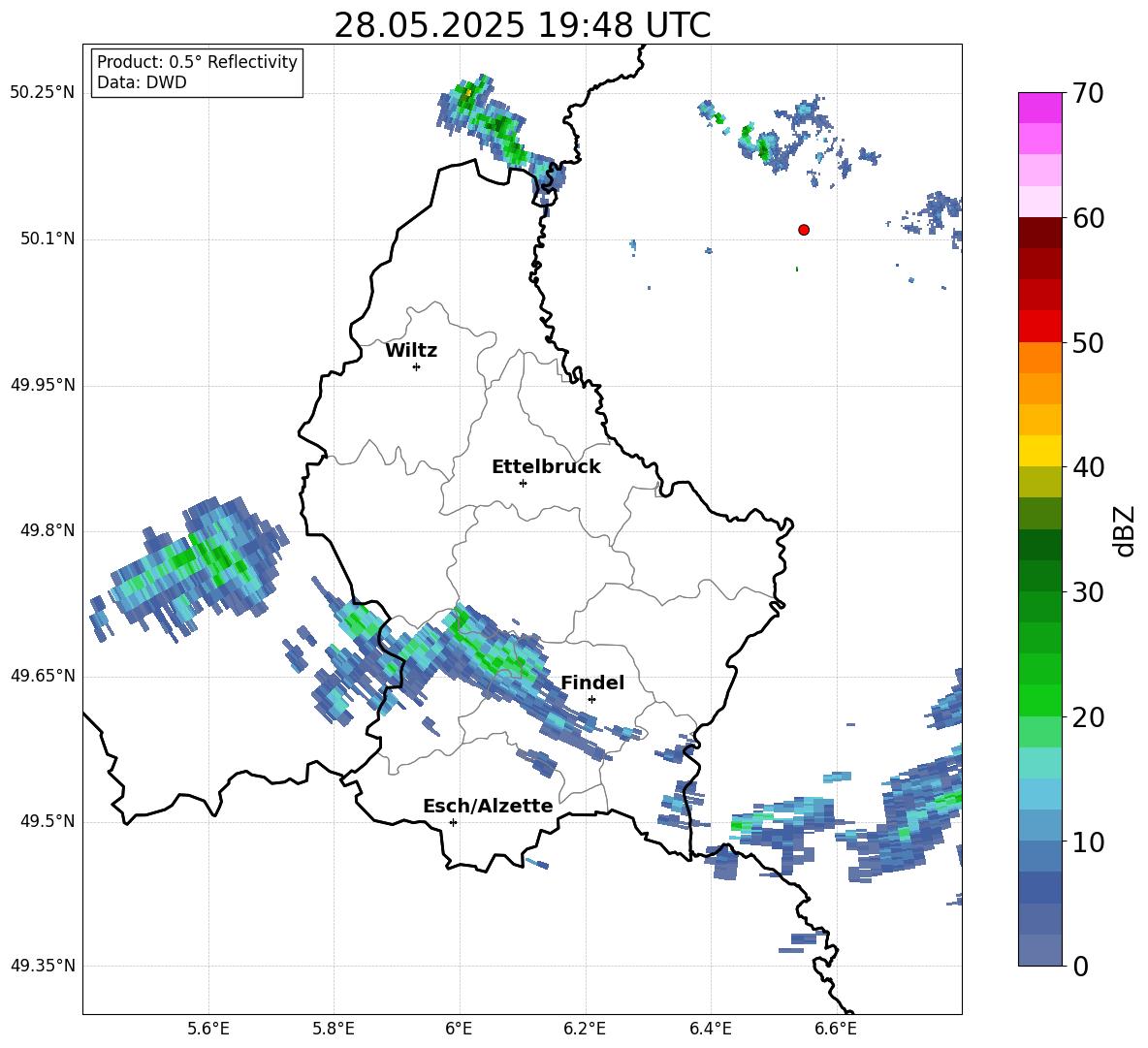
Task: Click the '5.6°E' longitude tick label
Action: click(208, 1029)
